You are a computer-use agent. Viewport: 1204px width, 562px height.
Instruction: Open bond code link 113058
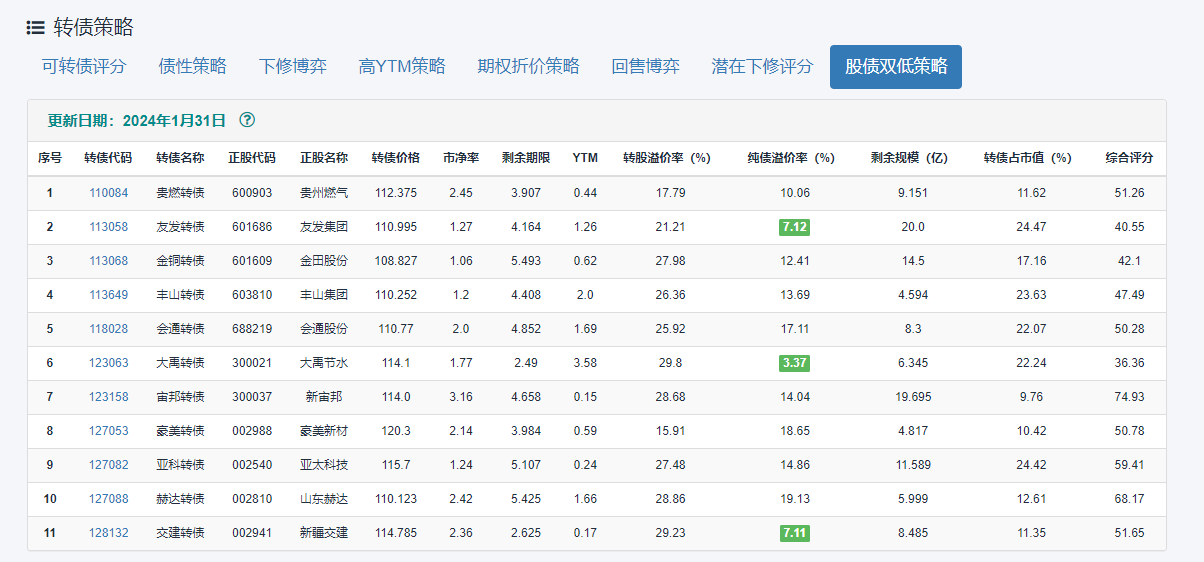click(x=108, y=227)
